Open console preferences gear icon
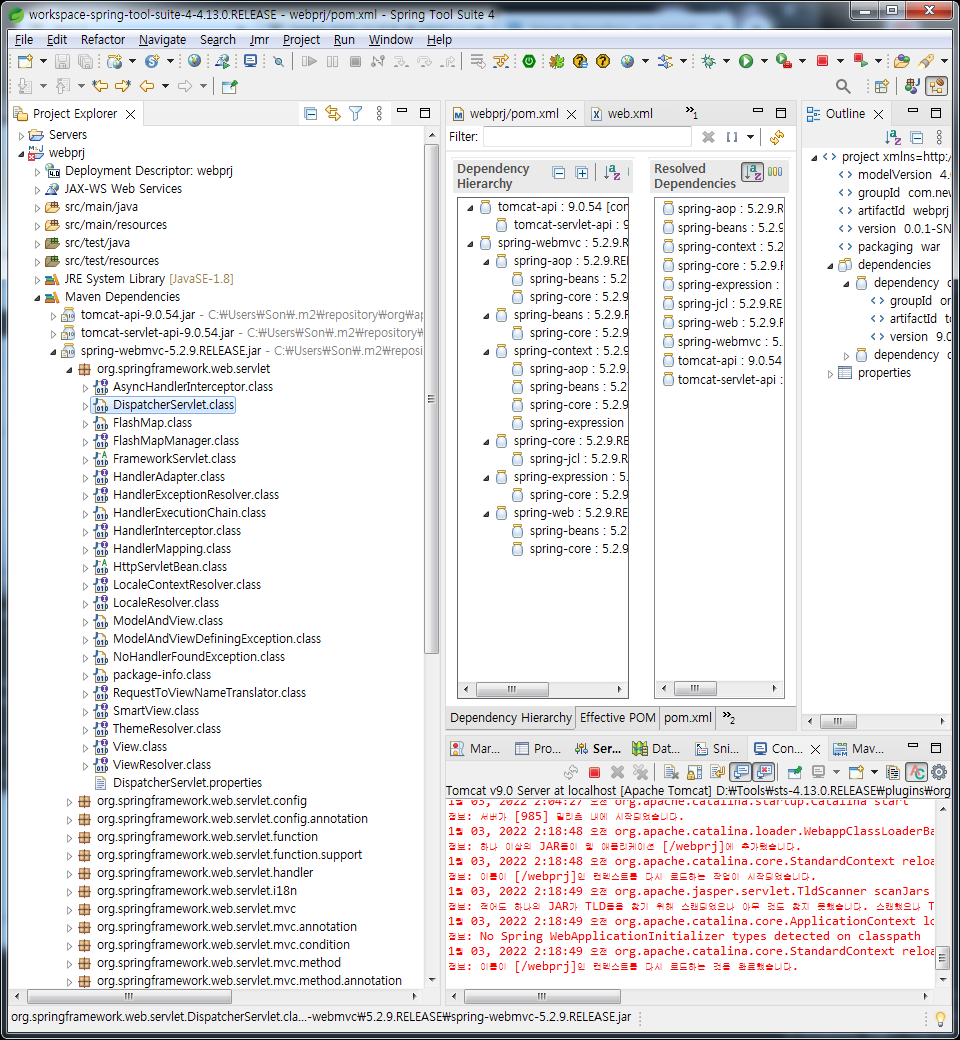 939,772
